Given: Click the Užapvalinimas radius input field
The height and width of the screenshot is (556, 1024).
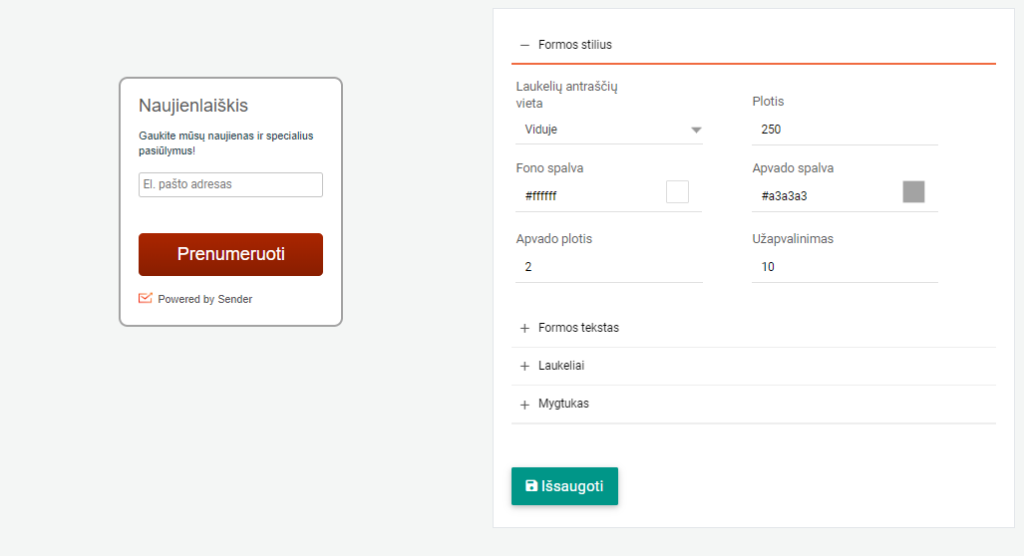Looking at the screenshot, I should [x=845, y=267].
